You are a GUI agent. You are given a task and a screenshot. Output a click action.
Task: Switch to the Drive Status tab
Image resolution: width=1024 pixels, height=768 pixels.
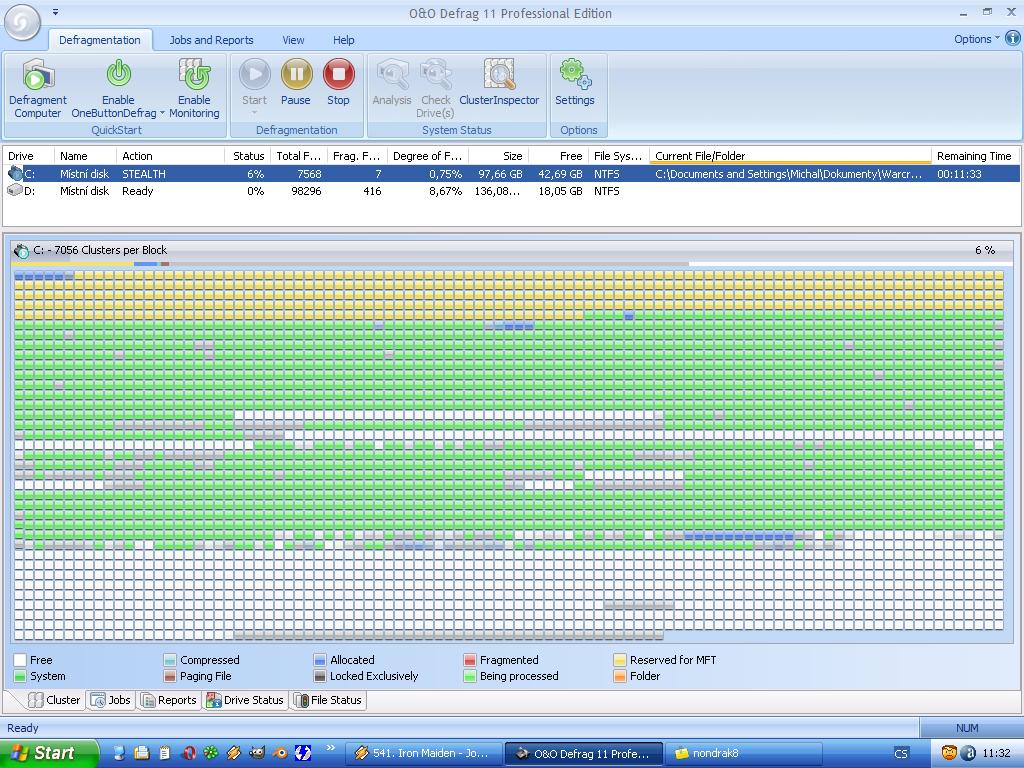(245, 700)
